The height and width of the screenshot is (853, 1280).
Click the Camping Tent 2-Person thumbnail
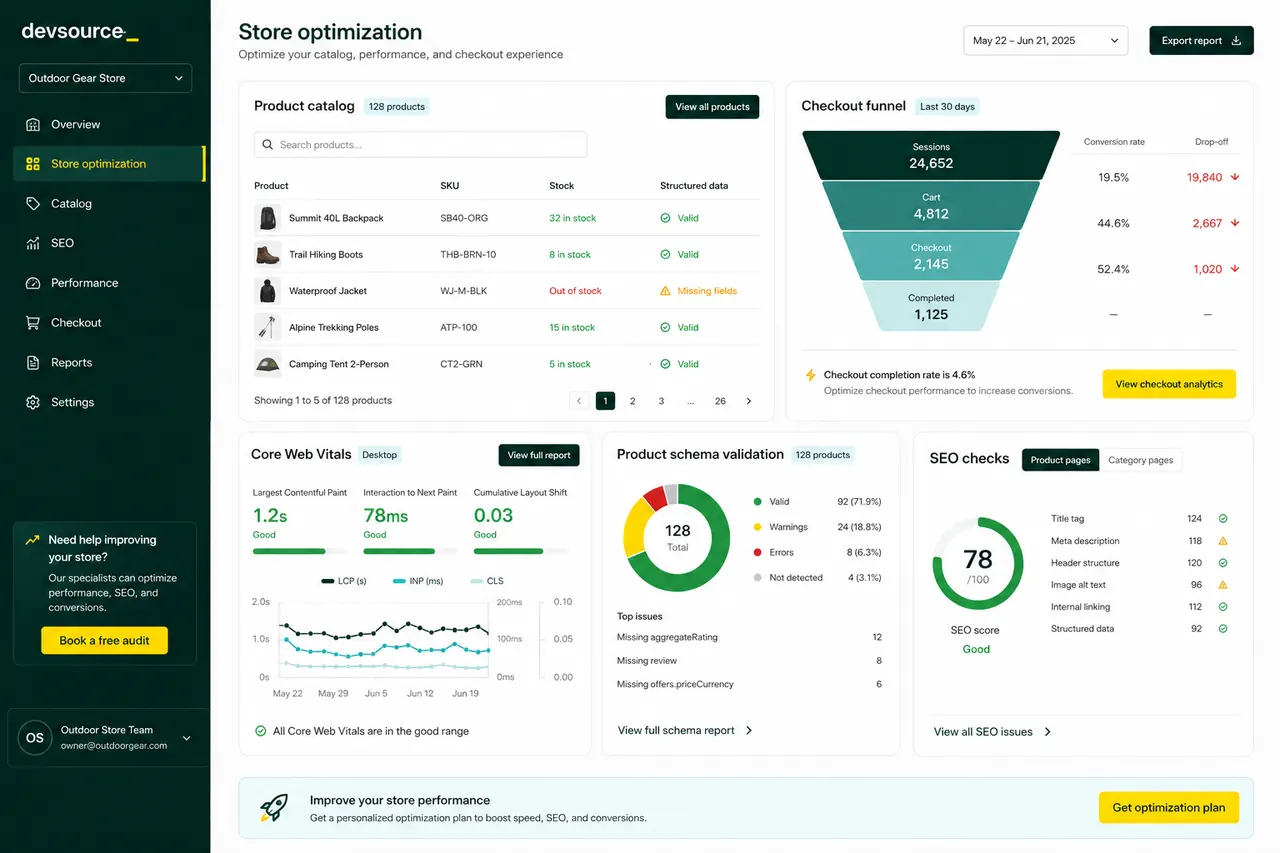[x=267, y=364]
